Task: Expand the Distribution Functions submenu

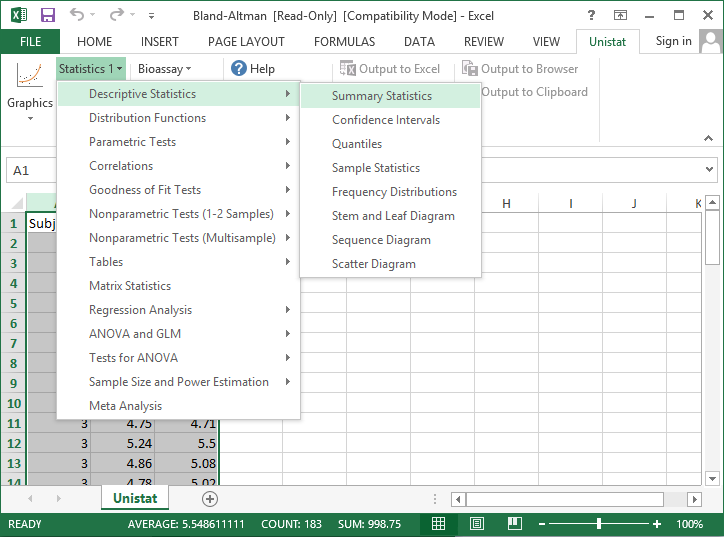Action: point(178,118)
